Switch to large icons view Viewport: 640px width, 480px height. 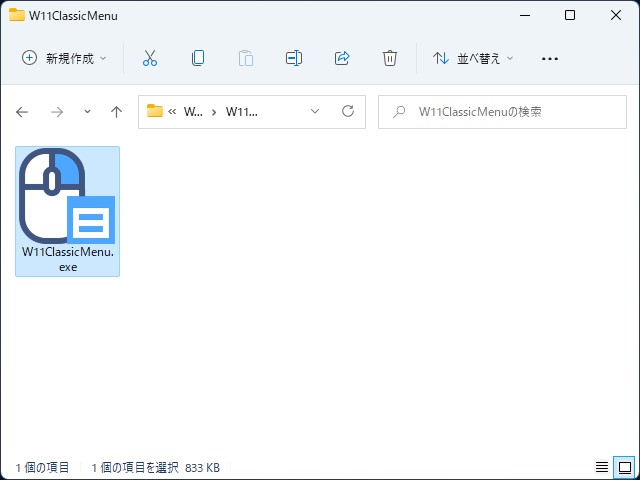(x=625, y=467)
